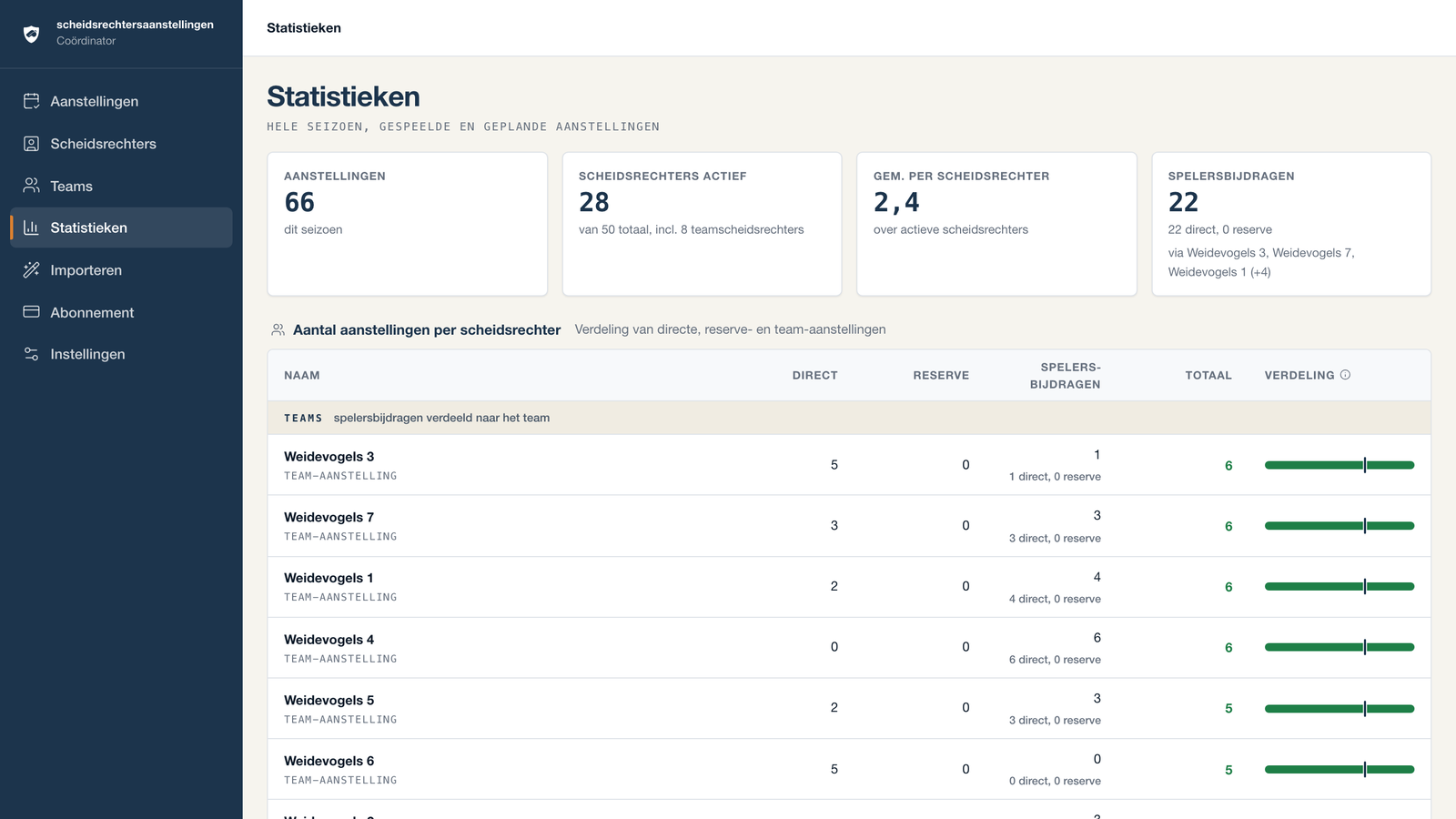Click the Teams spelersbijdragen group row
This screenshot has width=1456, height=819.
[849, 418]
